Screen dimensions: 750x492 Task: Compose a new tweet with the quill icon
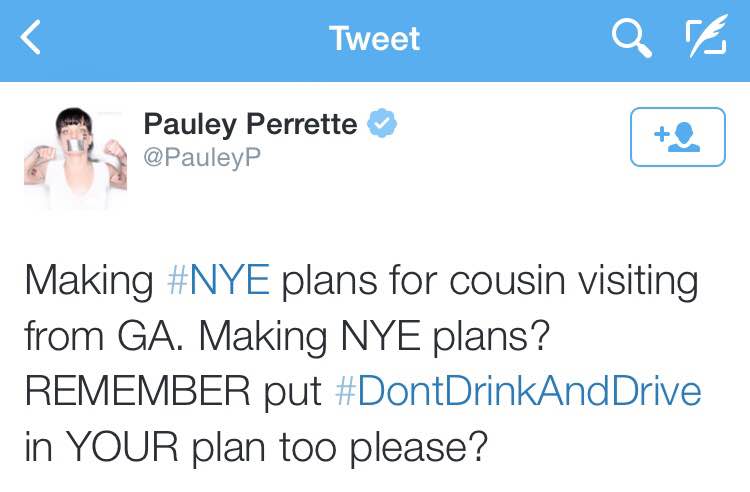[707, 36]
